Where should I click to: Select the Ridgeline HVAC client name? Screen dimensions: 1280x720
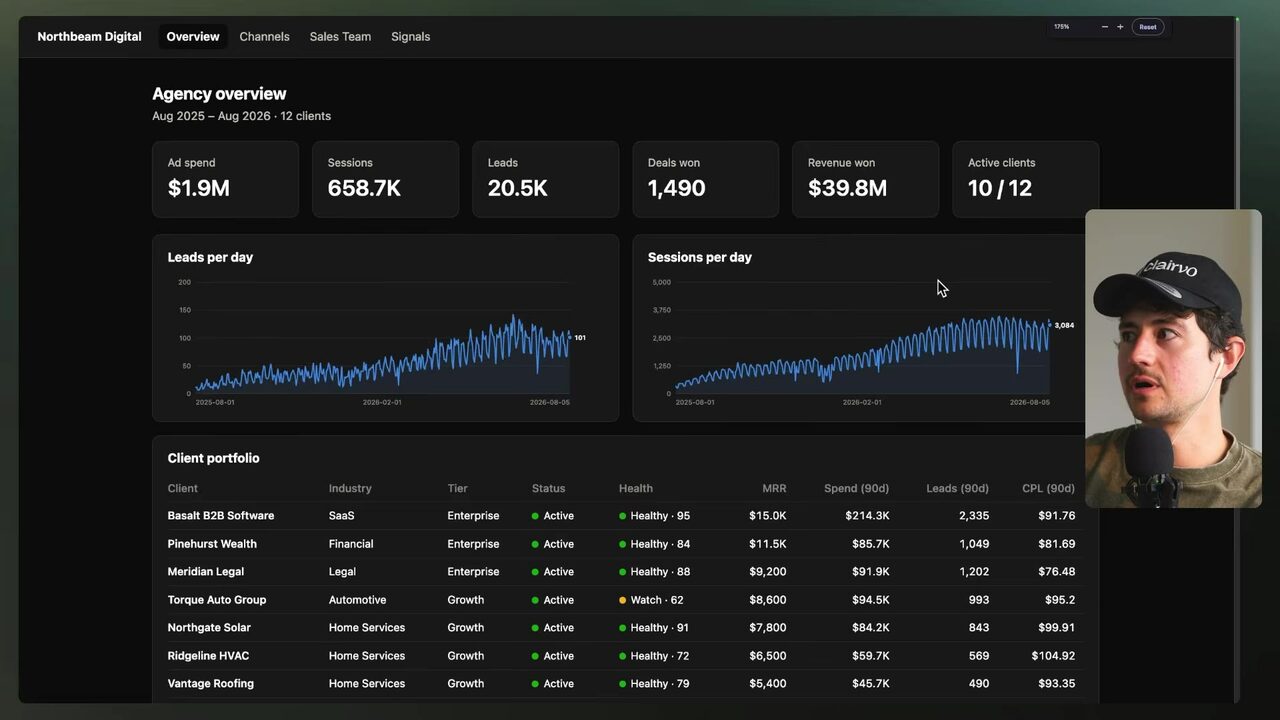pyautogui.click(x=208, y=656)
